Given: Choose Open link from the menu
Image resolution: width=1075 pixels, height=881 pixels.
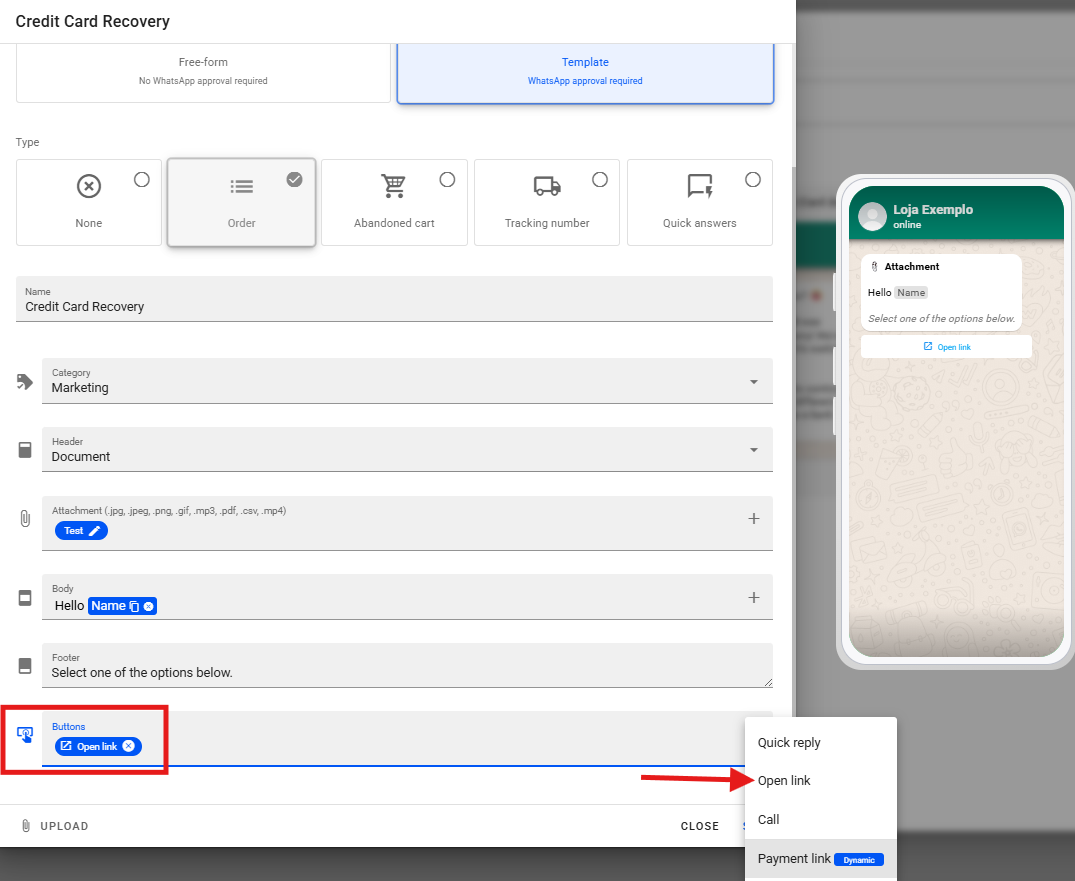Looking at the screenshot, I should click(x=784, y=781).
